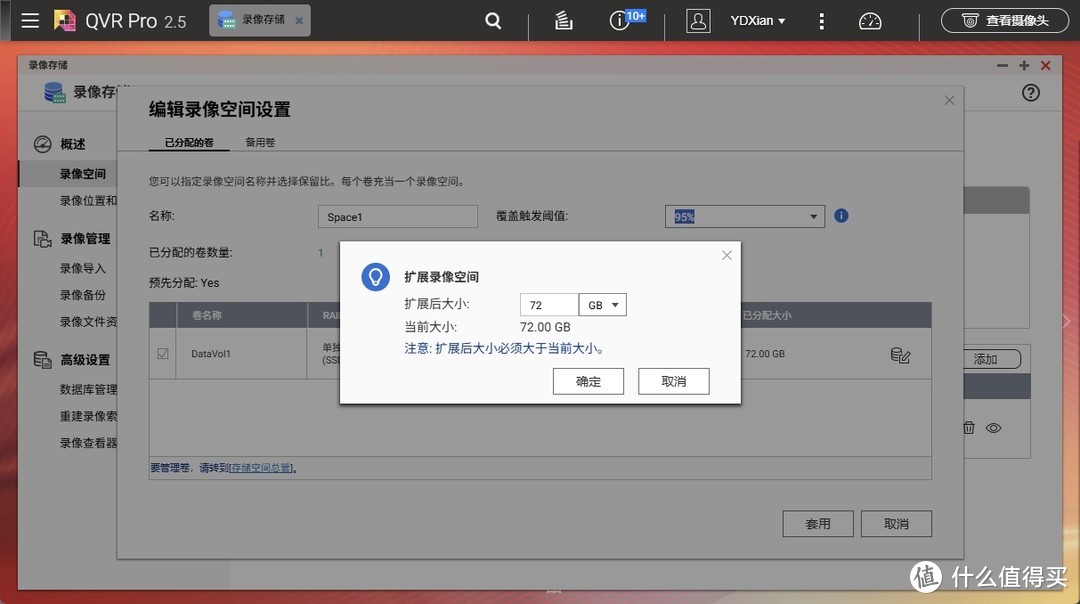
Task: Toggle the DataVol1 volume checkbox
Action: (162, 355)
